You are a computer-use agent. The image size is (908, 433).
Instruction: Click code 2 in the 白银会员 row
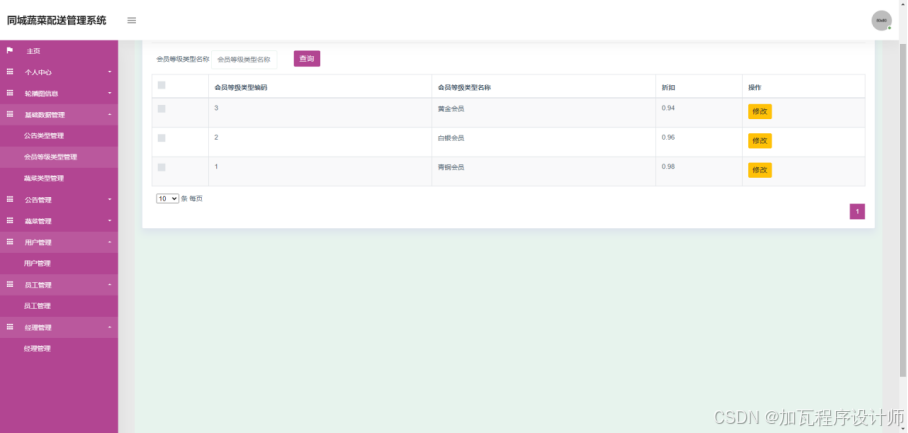pyautogui.click(x=216, y=137)
